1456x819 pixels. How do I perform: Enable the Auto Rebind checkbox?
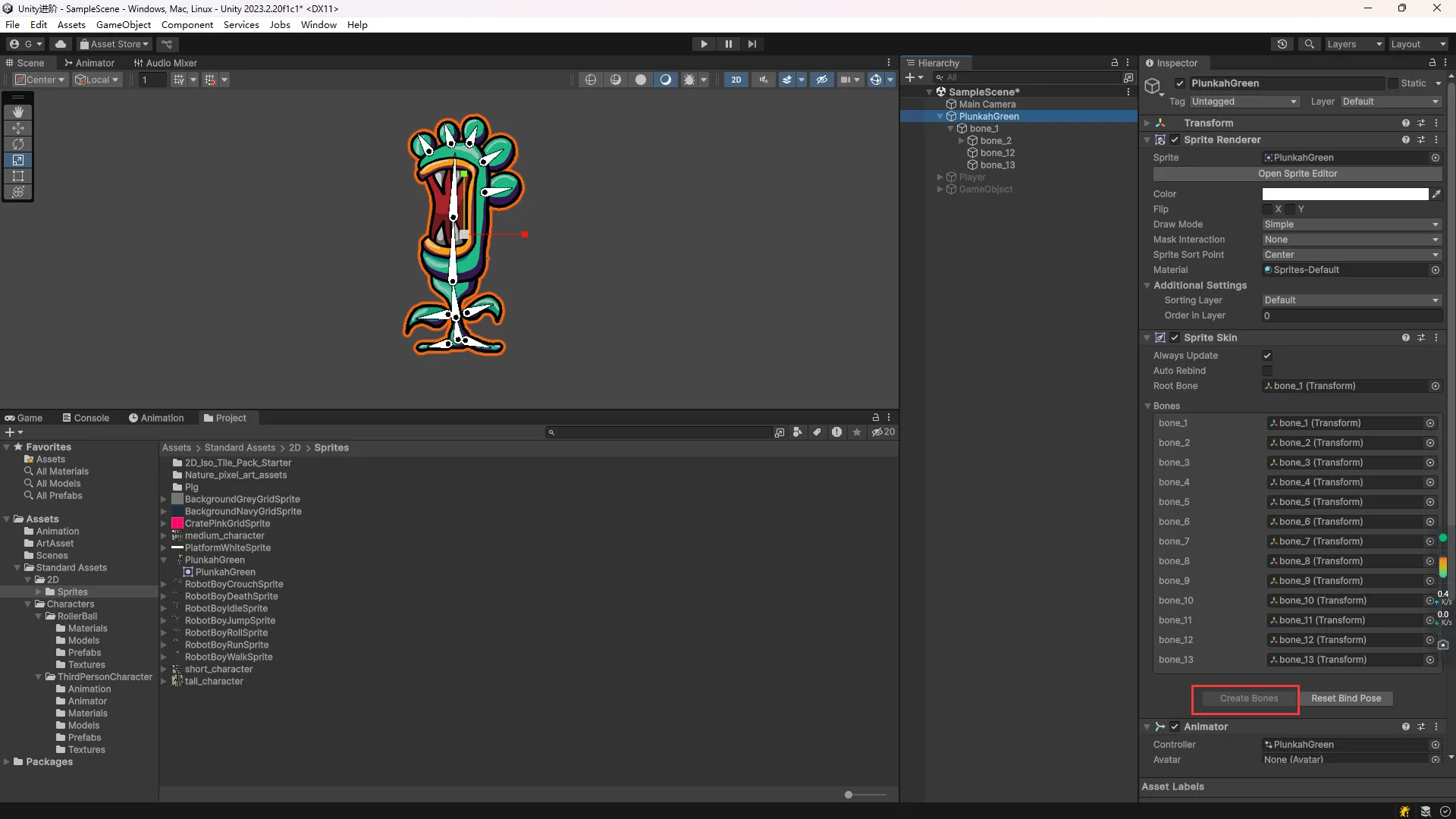1266,371
